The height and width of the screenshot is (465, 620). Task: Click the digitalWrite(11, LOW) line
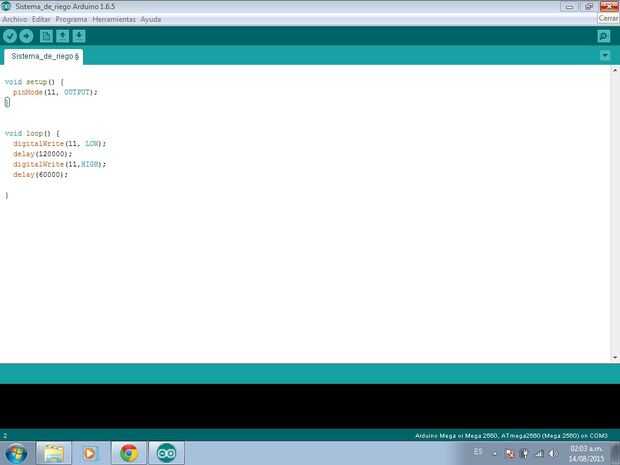coord(59,144)
